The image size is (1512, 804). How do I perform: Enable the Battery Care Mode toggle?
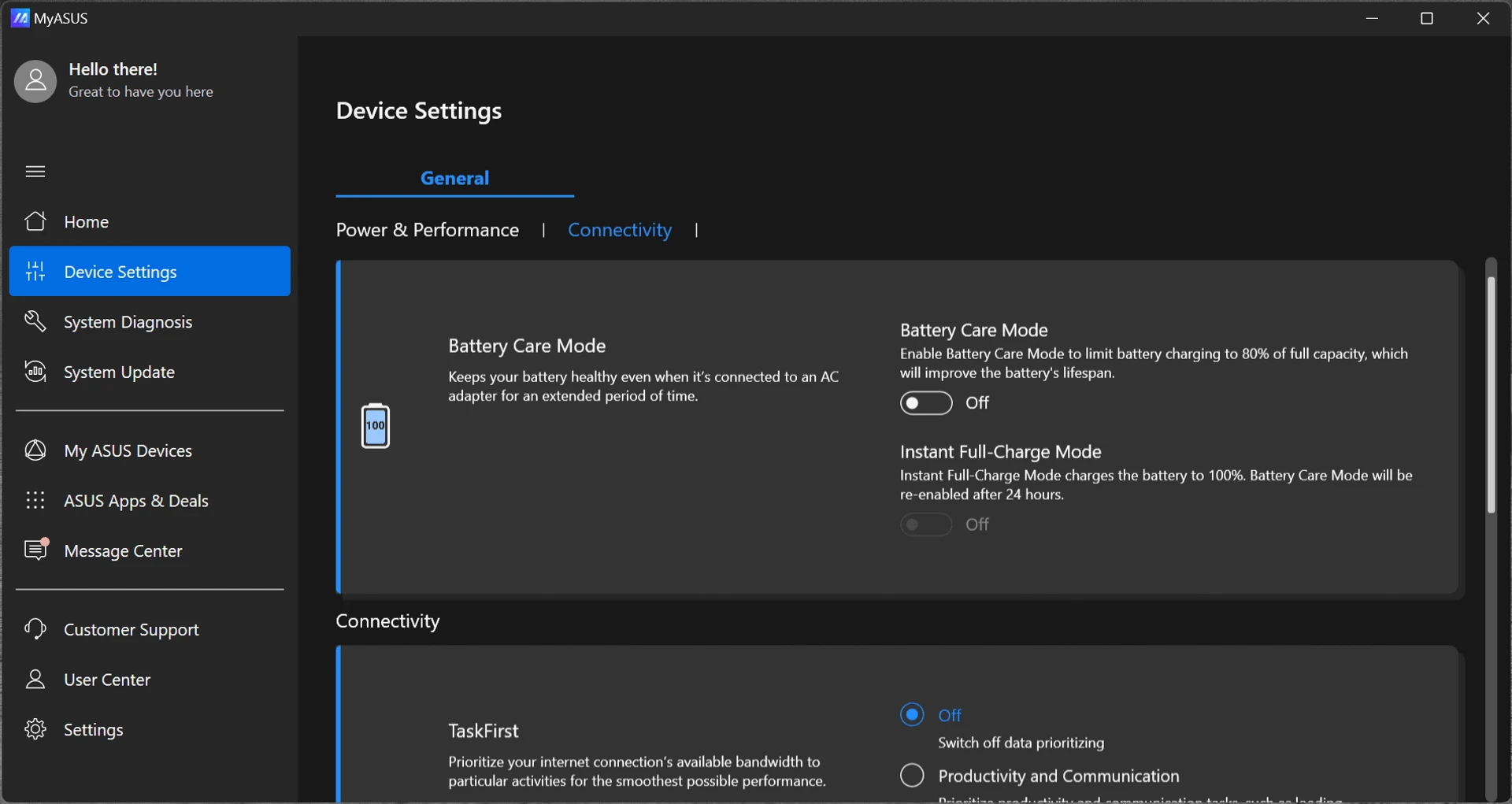pyautogui.click(x=926, y=403)
